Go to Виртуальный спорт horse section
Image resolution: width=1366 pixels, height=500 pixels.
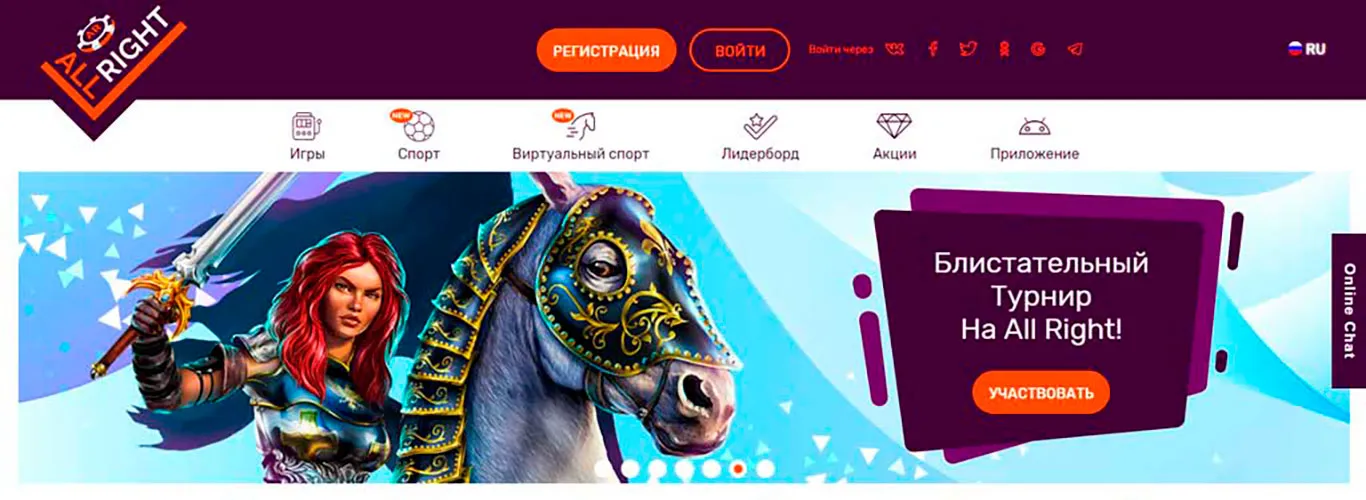(580, 137)
